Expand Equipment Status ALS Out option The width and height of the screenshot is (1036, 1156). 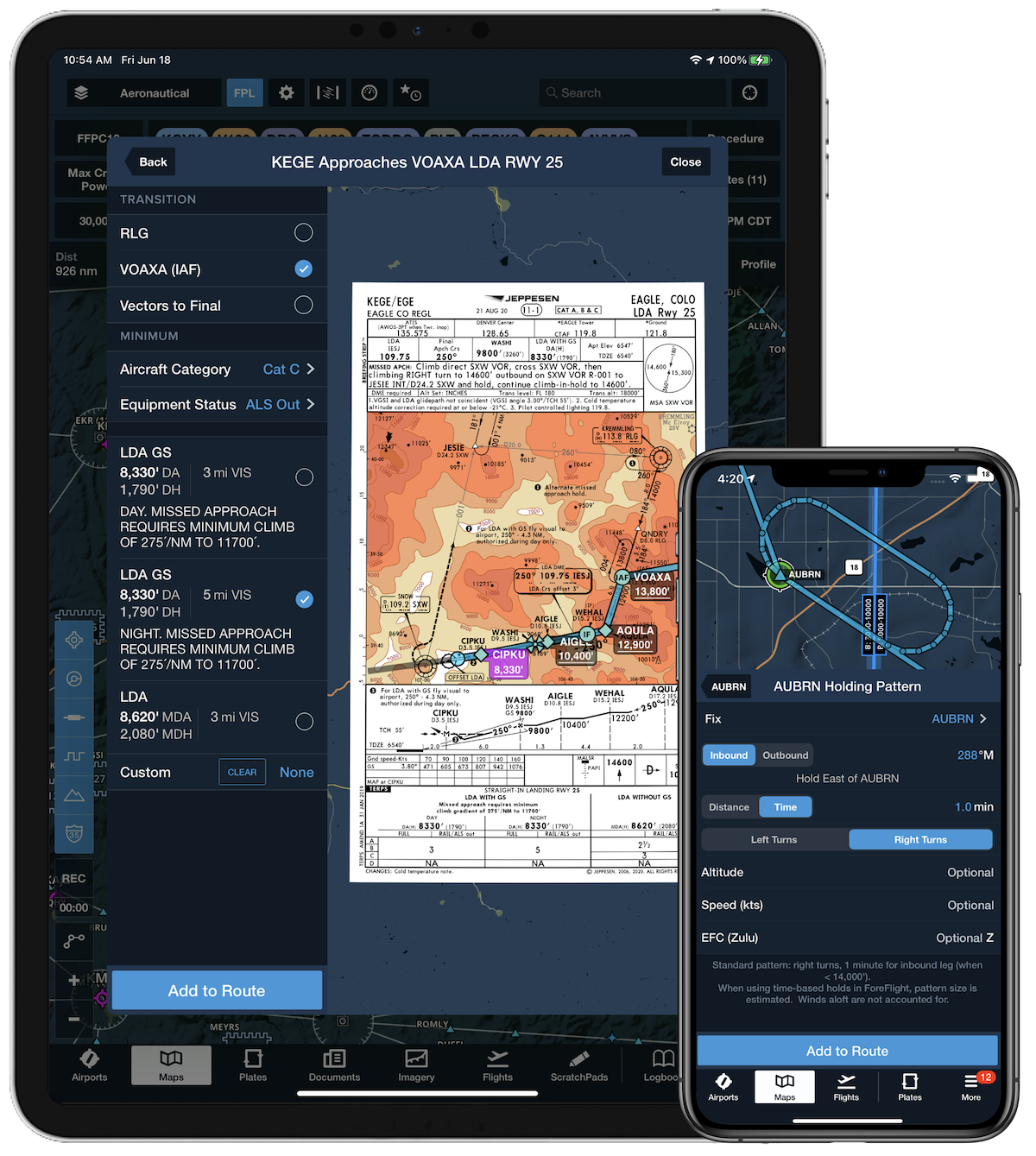pyautogui.click(x=218, y=405)
